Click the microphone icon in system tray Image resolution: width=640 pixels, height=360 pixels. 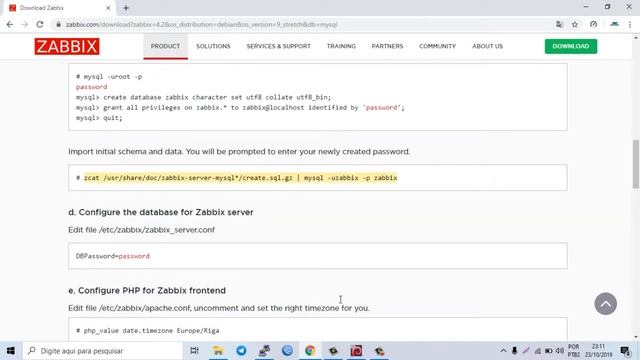pyautogui.click(x=514, y=351)
